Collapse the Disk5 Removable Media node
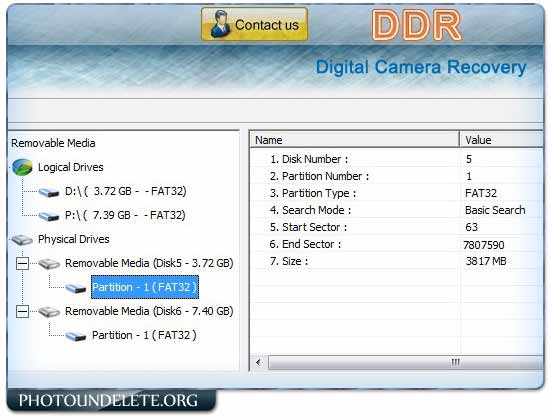 tap(22, 264)
